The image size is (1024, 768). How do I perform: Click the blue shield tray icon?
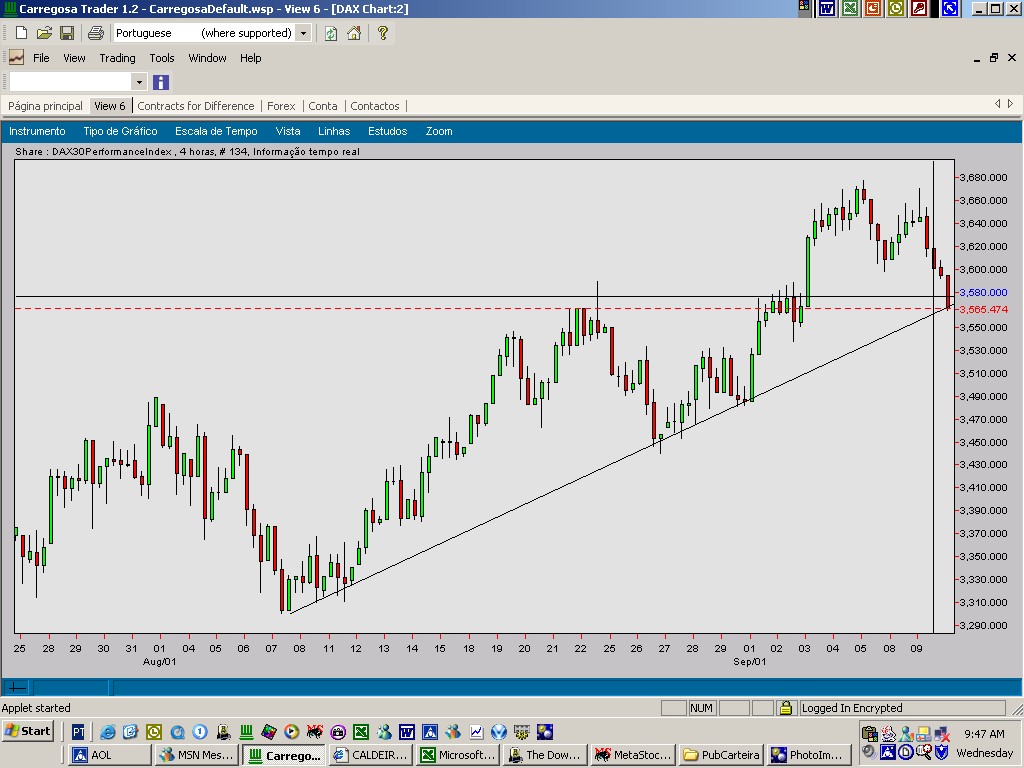942,752
